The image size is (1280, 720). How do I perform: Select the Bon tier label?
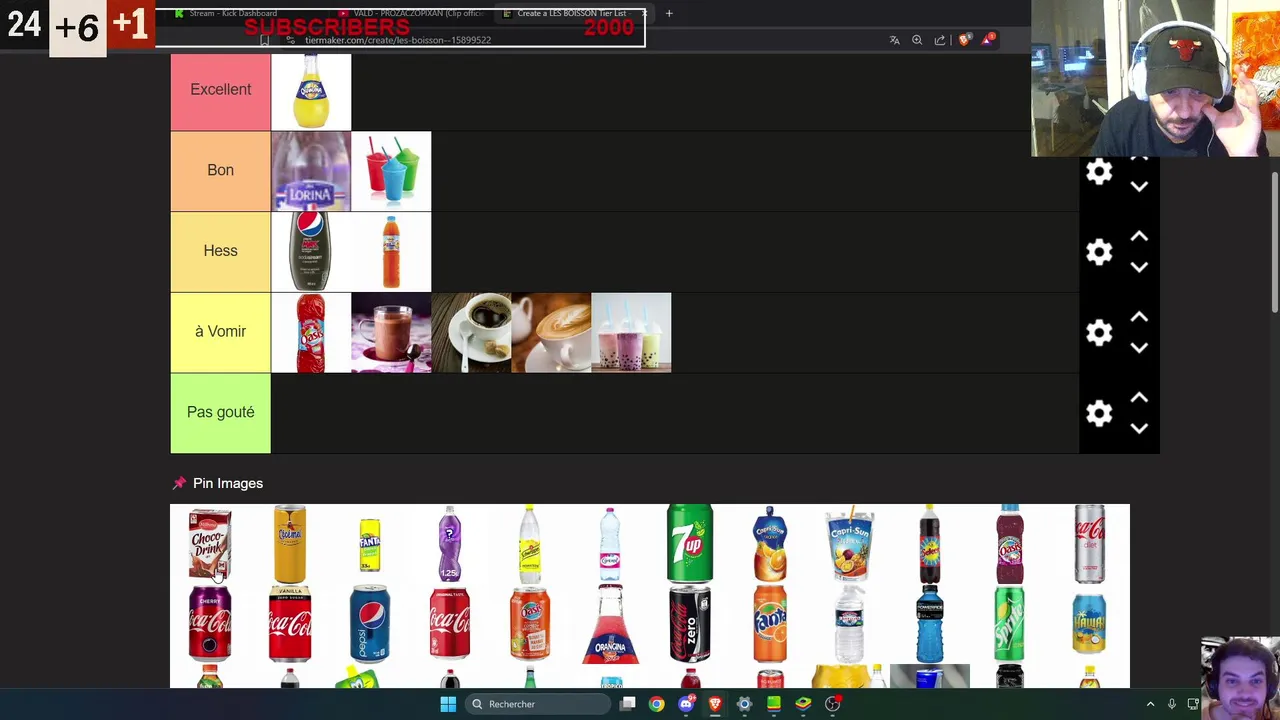[220, 170]
